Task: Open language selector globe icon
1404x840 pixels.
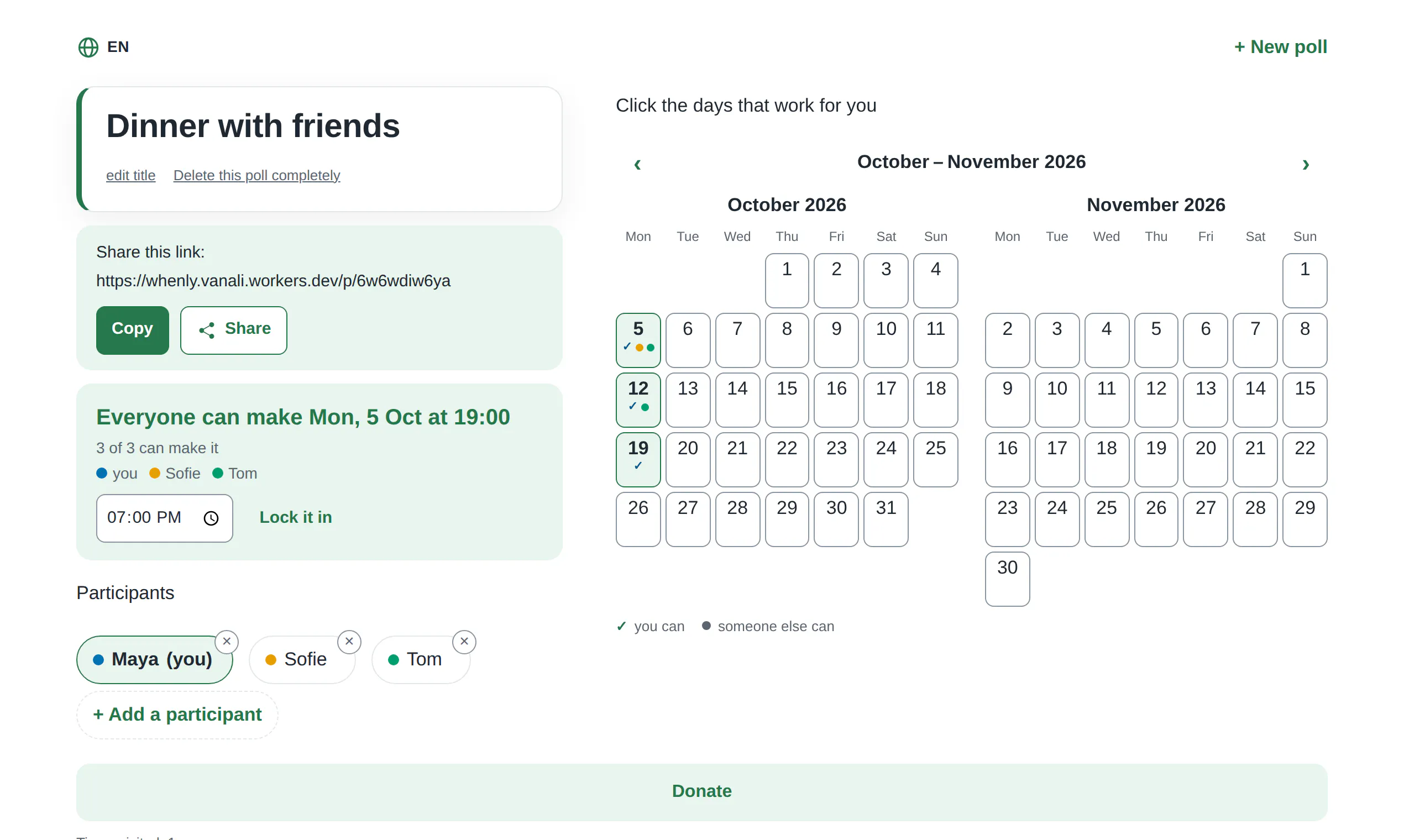Action: point(88,47)
